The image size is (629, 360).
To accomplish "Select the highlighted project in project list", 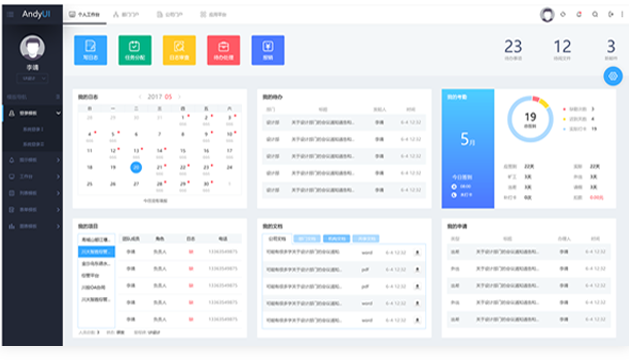I will coord(96,252).
